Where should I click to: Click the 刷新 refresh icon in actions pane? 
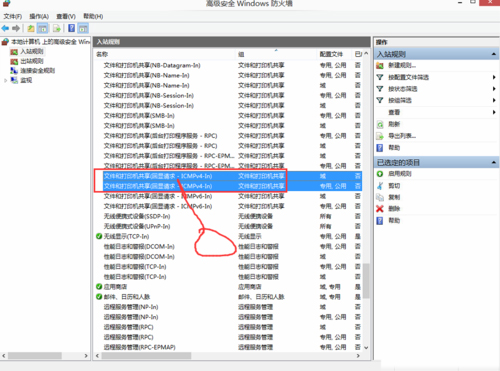(x=380, y=124)
